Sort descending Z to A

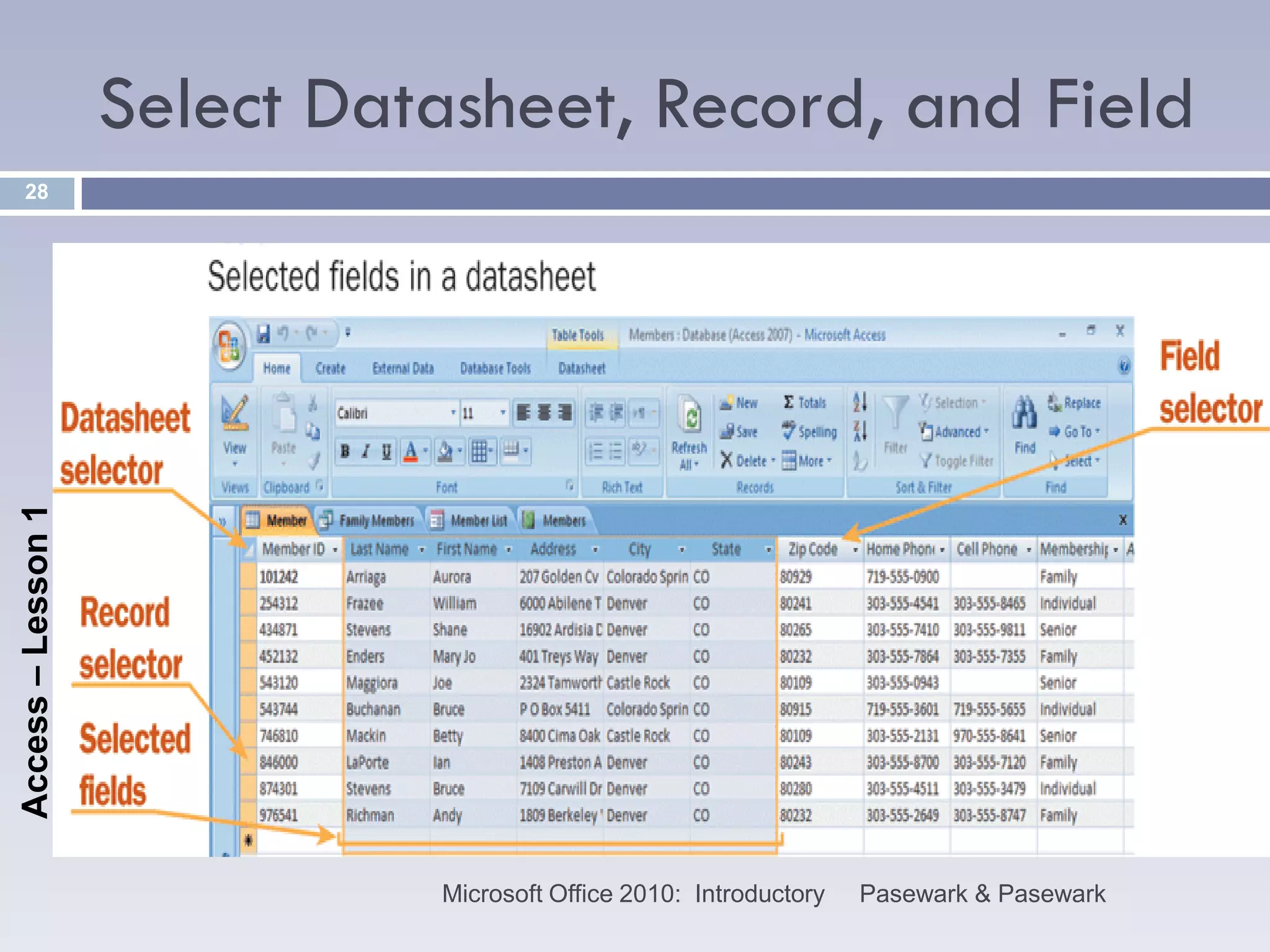point(860,431)
